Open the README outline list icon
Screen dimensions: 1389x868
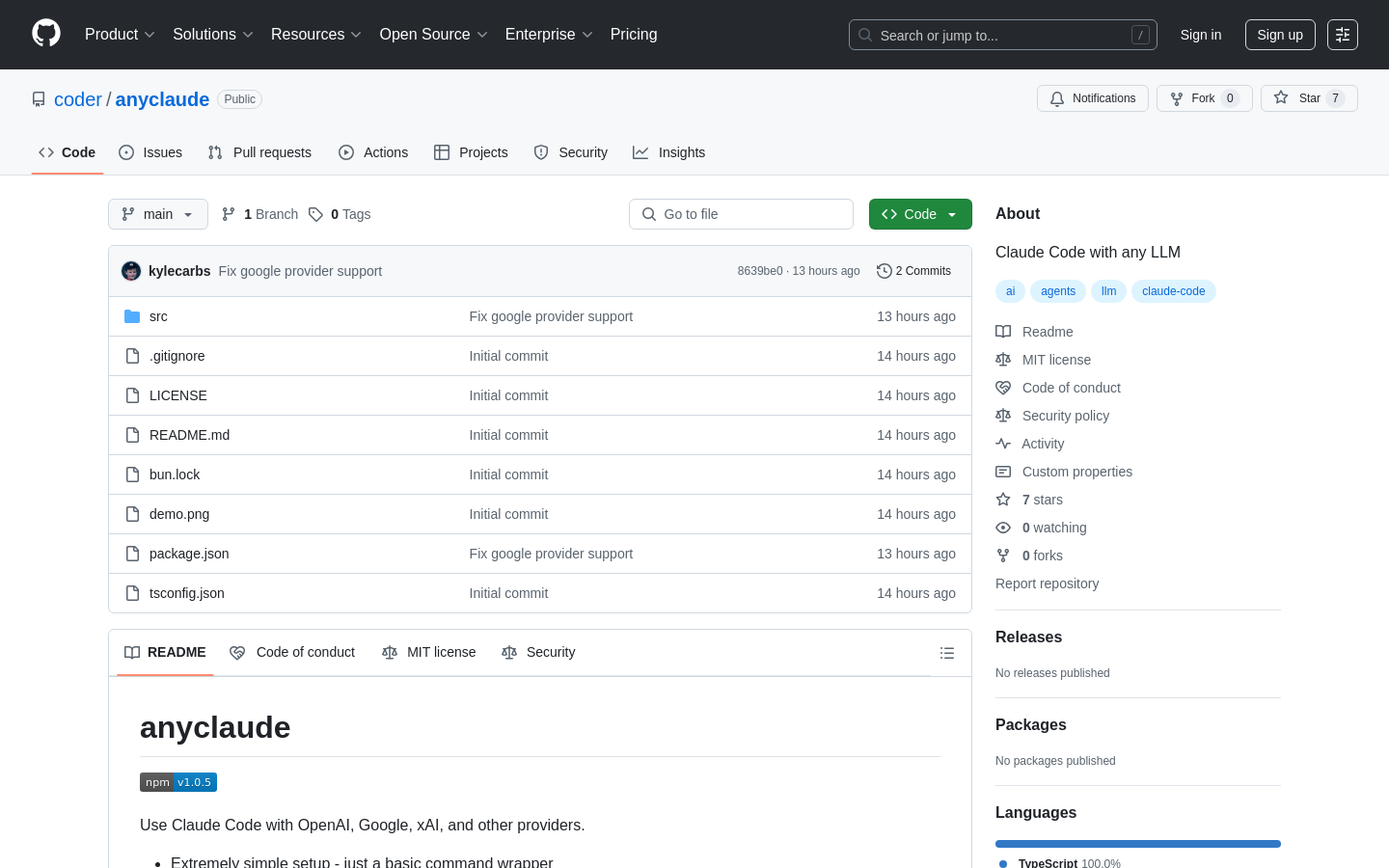tap(947, 653)
